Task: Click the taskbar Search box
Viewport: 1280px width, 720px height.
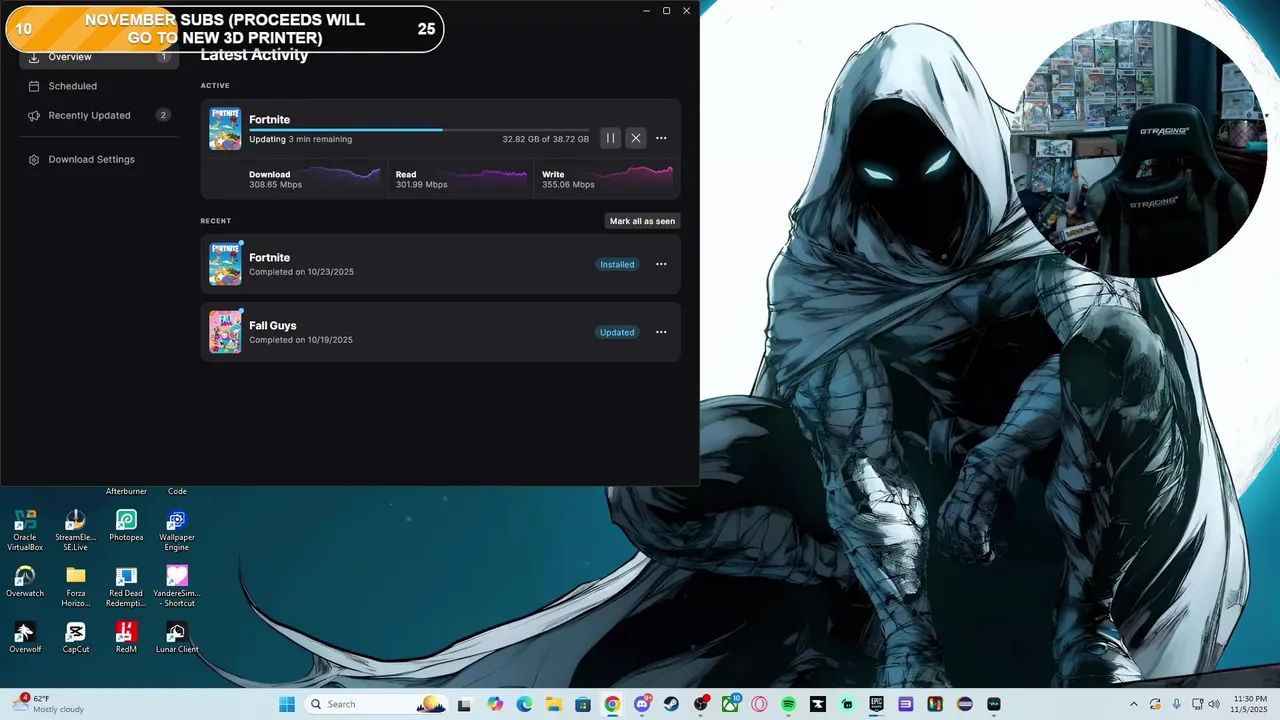Action: tap(377, 704)
